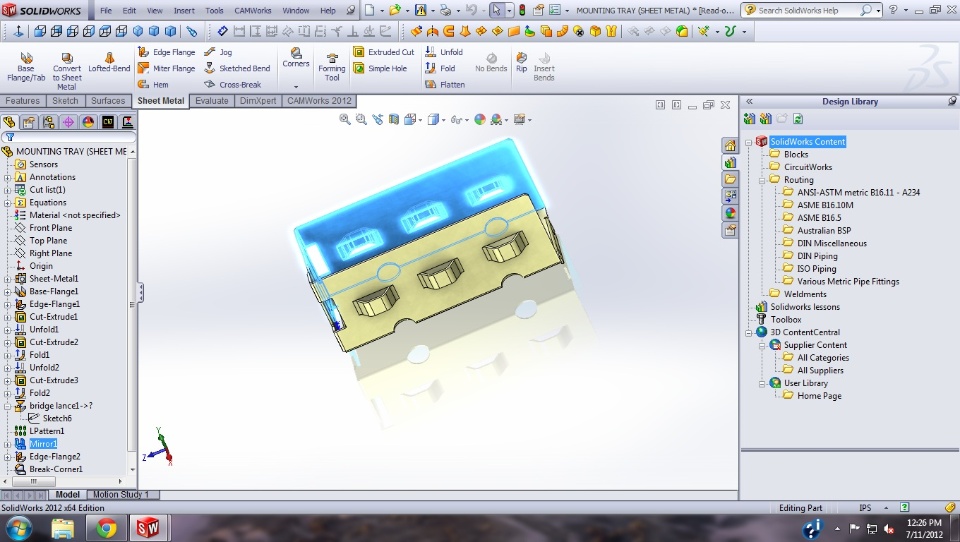The height and width of the screenshot is (542, 960).
Task: Select LPattern1 in the feature tree
Action: tap(47, 431)
